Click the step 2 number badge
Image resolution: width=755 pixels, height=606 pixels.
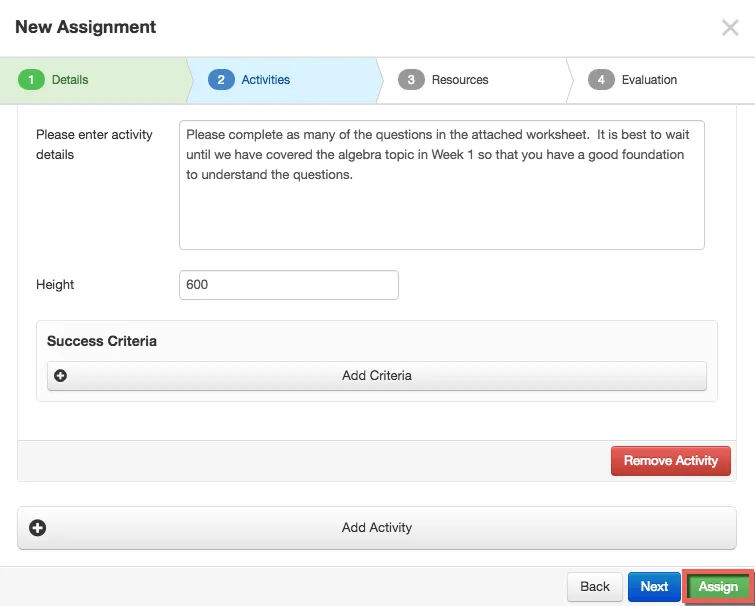point(221,80)
